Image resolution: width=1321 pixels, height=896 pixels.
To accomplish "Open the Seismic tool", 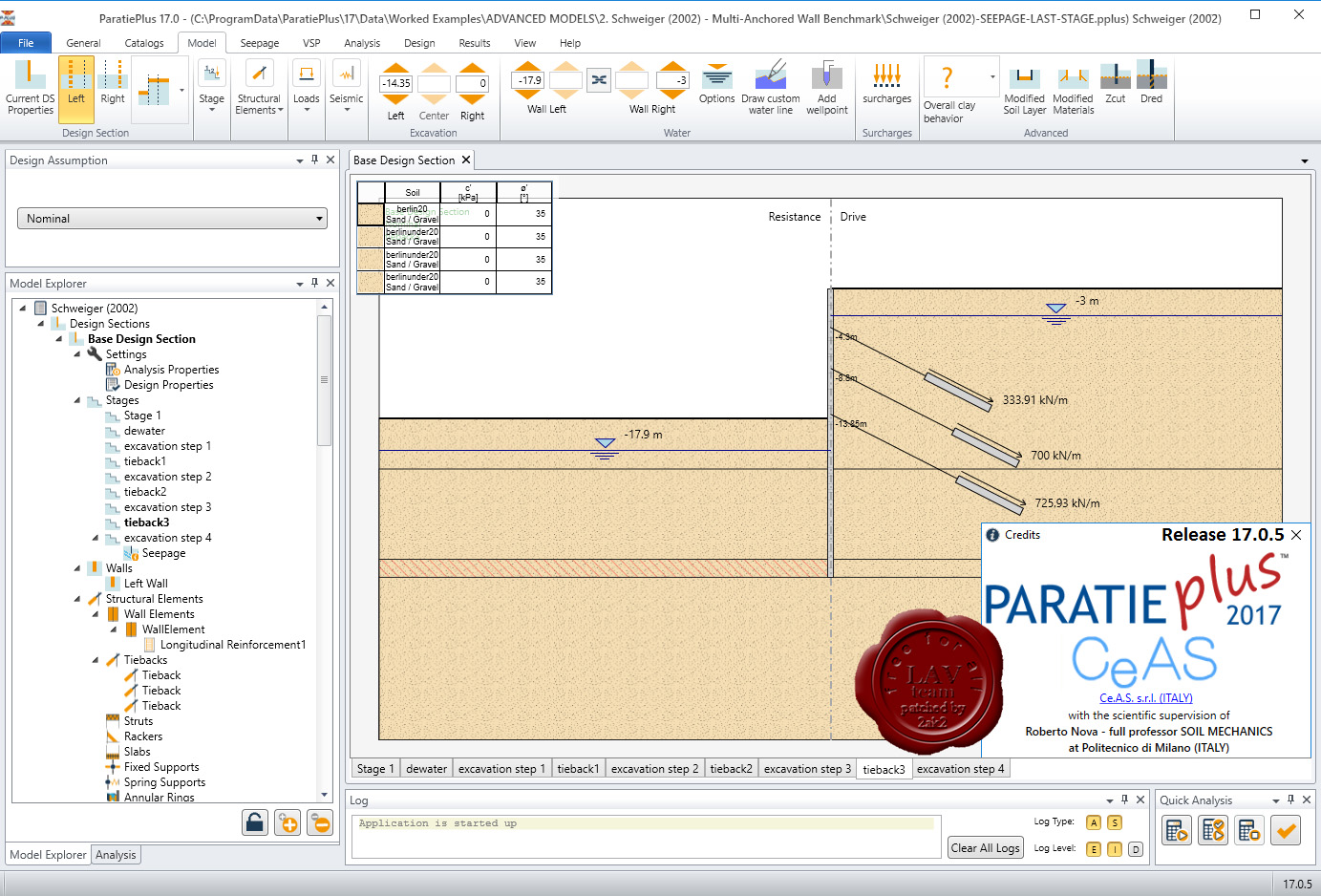I will click(x=346, y=86).
